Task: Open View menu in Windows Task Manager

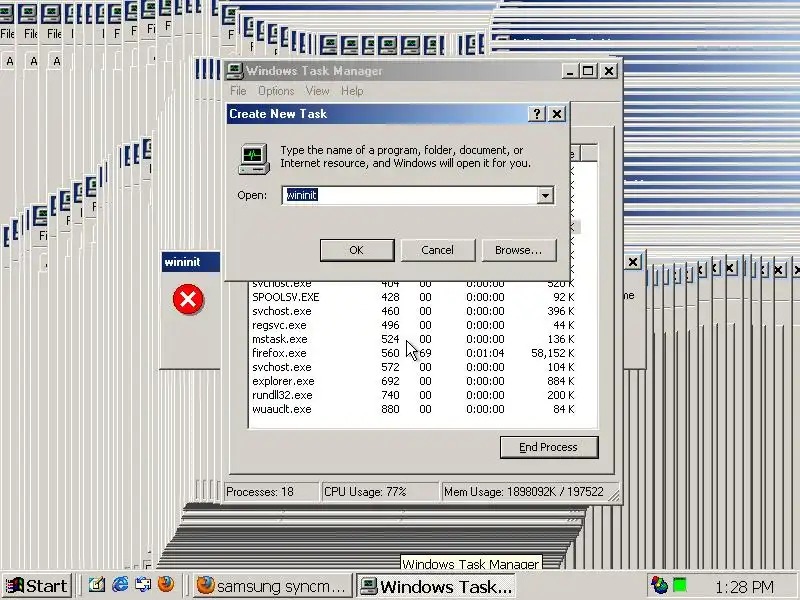Action: pyautogui.click(x=317, y=91)
